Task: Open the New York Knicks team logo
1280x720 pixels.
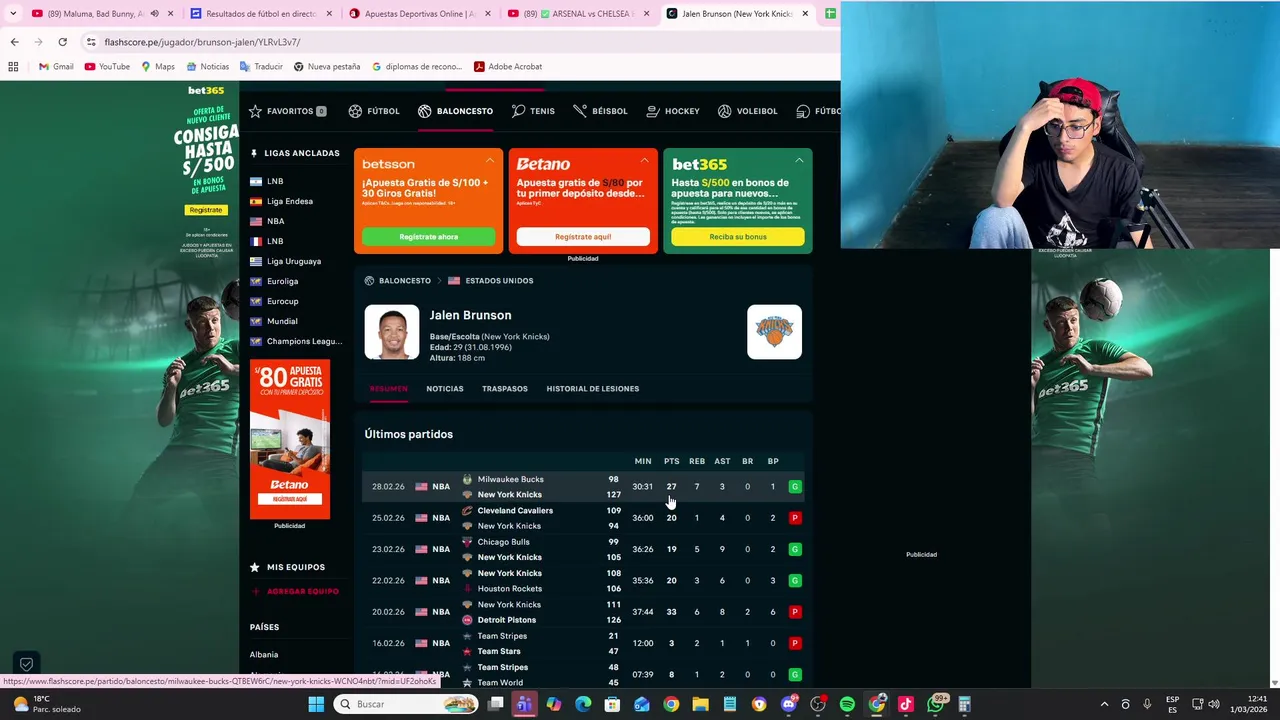Action: [x=774, y=332]
